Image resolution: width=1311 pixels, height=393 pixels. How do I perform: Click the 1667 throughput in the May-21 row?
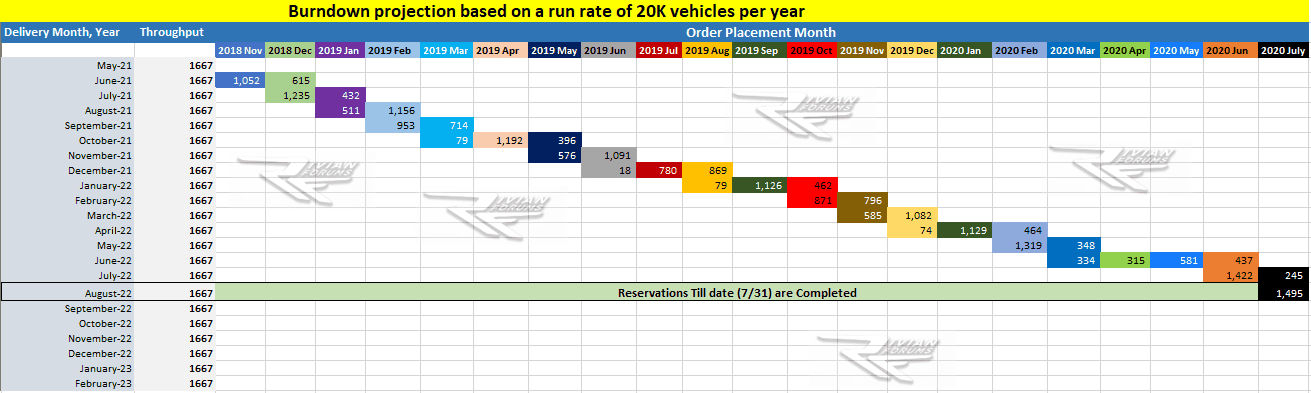[175, 65]
